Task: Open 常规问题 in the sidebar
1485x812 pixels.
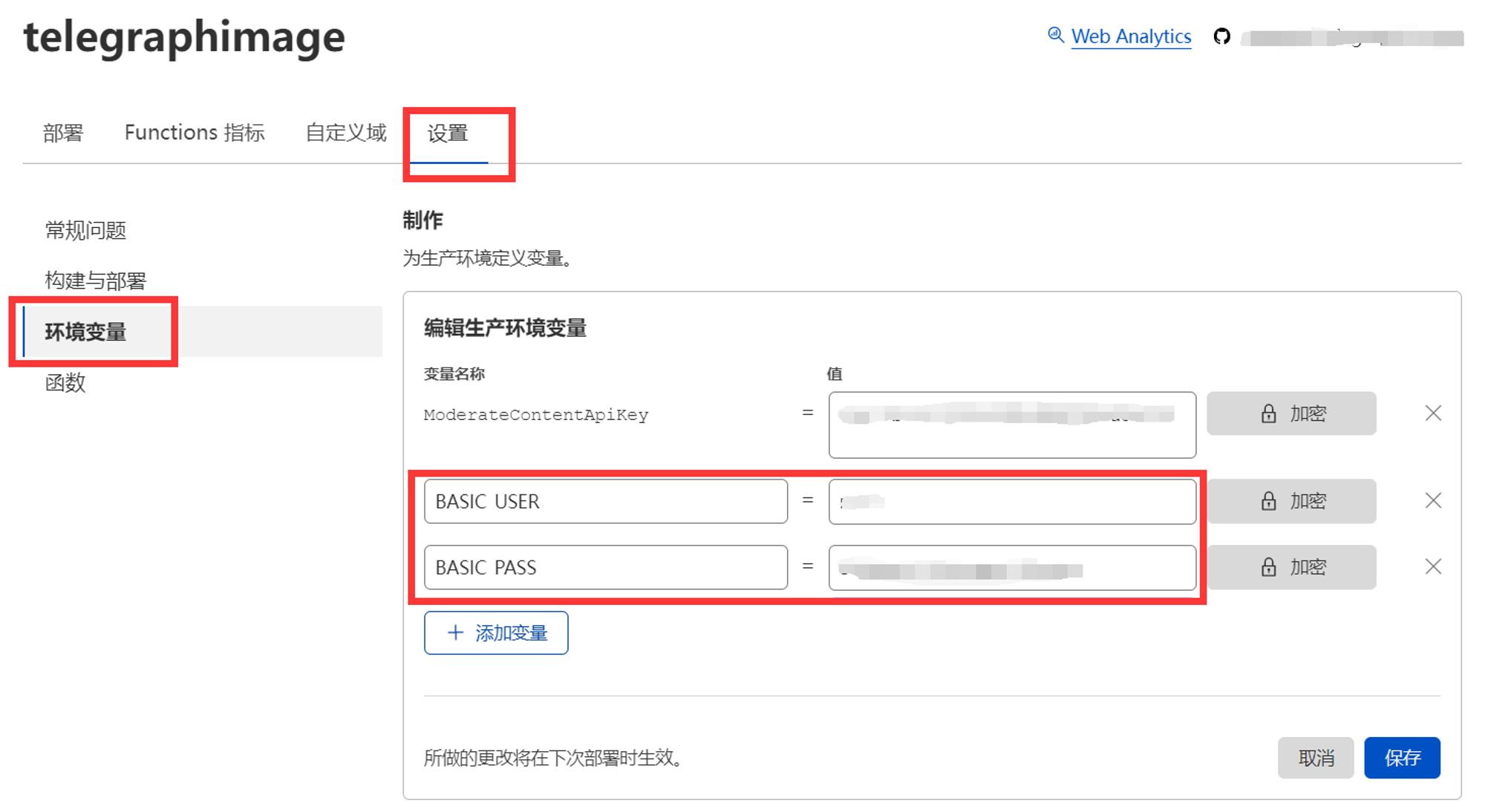Action: 85,231
